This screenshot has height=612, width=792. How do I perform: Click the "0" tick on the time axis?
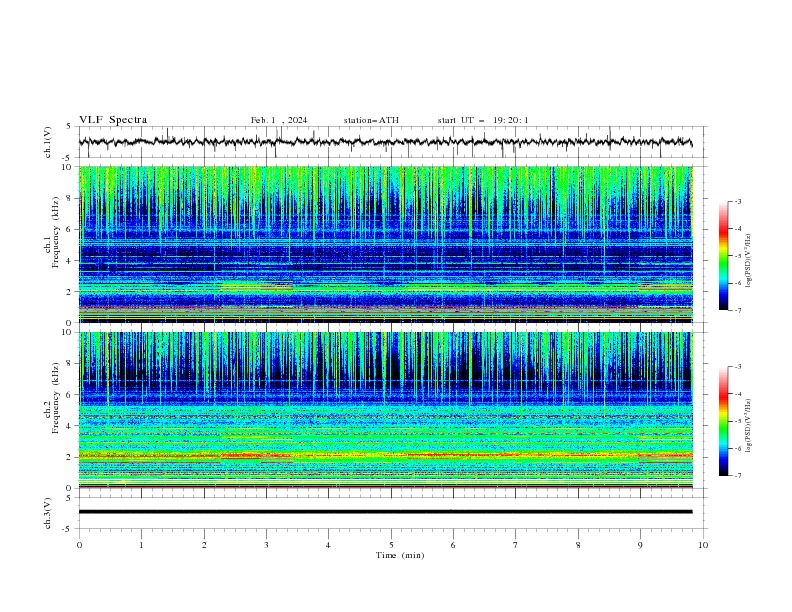[79, 545]
